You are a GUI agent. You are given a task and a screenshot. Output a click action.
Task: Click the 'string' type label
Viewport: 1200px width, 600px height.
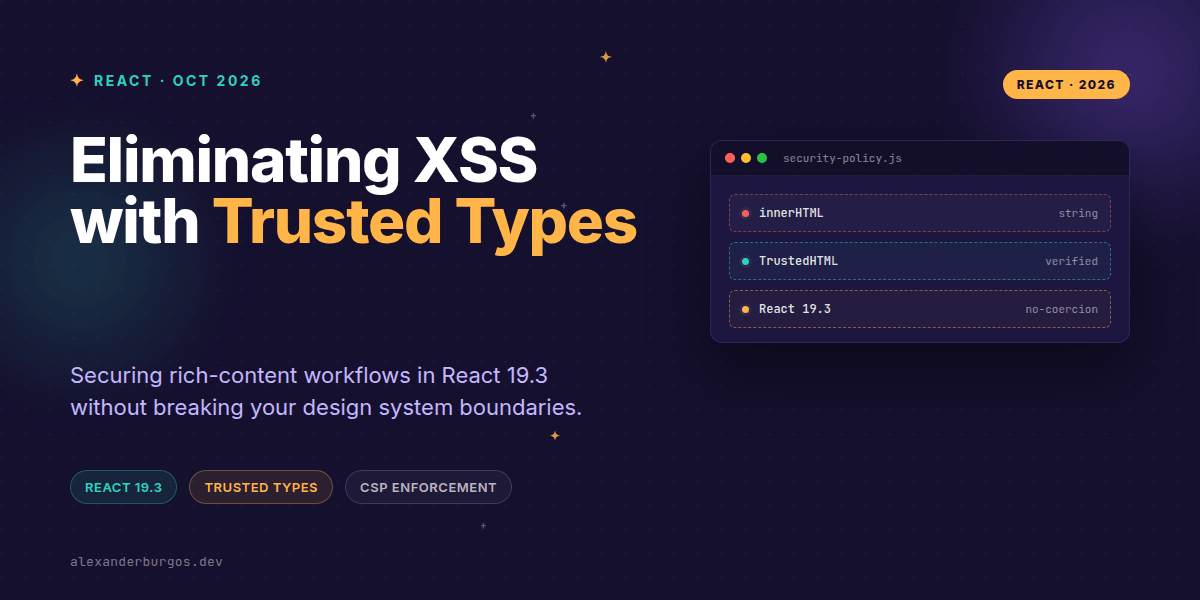pyautogui.click(x=1078, y=213)
